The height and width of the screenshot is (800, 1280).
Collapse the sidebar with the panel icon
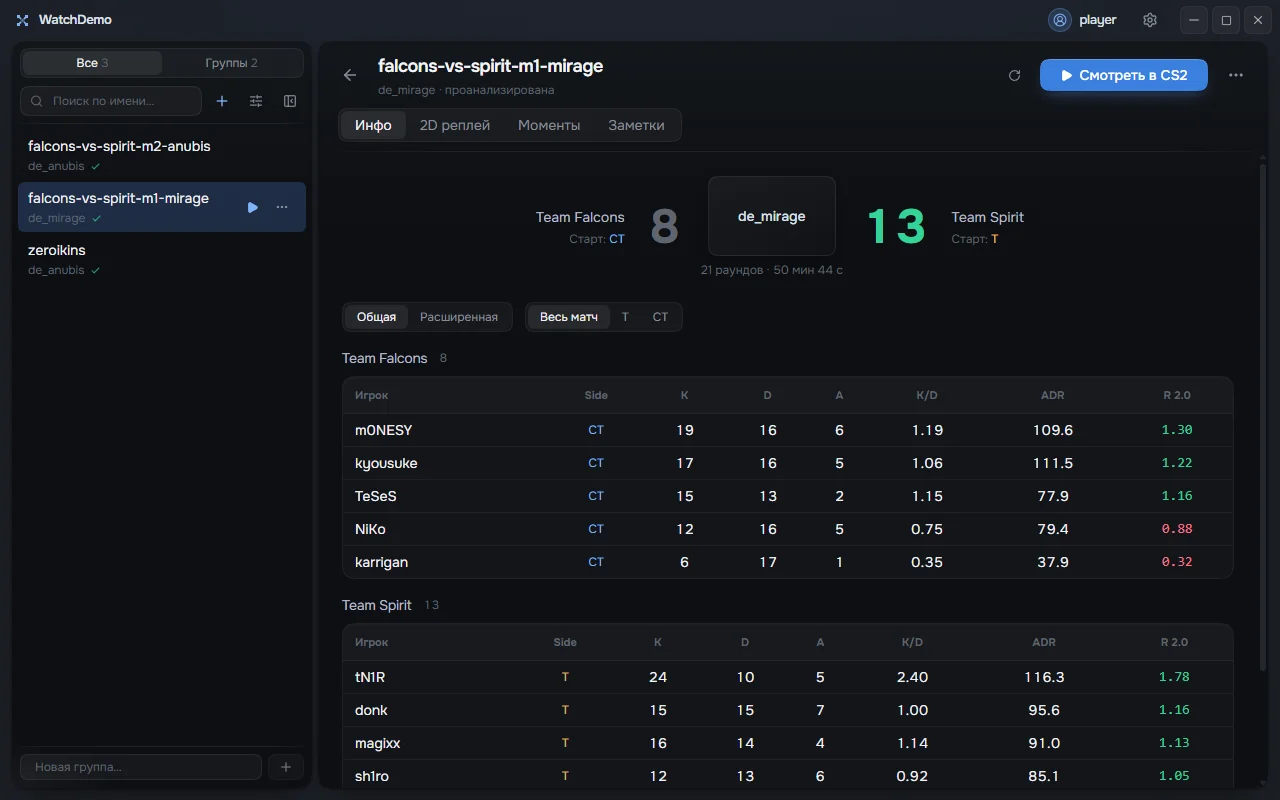[290, 101]
